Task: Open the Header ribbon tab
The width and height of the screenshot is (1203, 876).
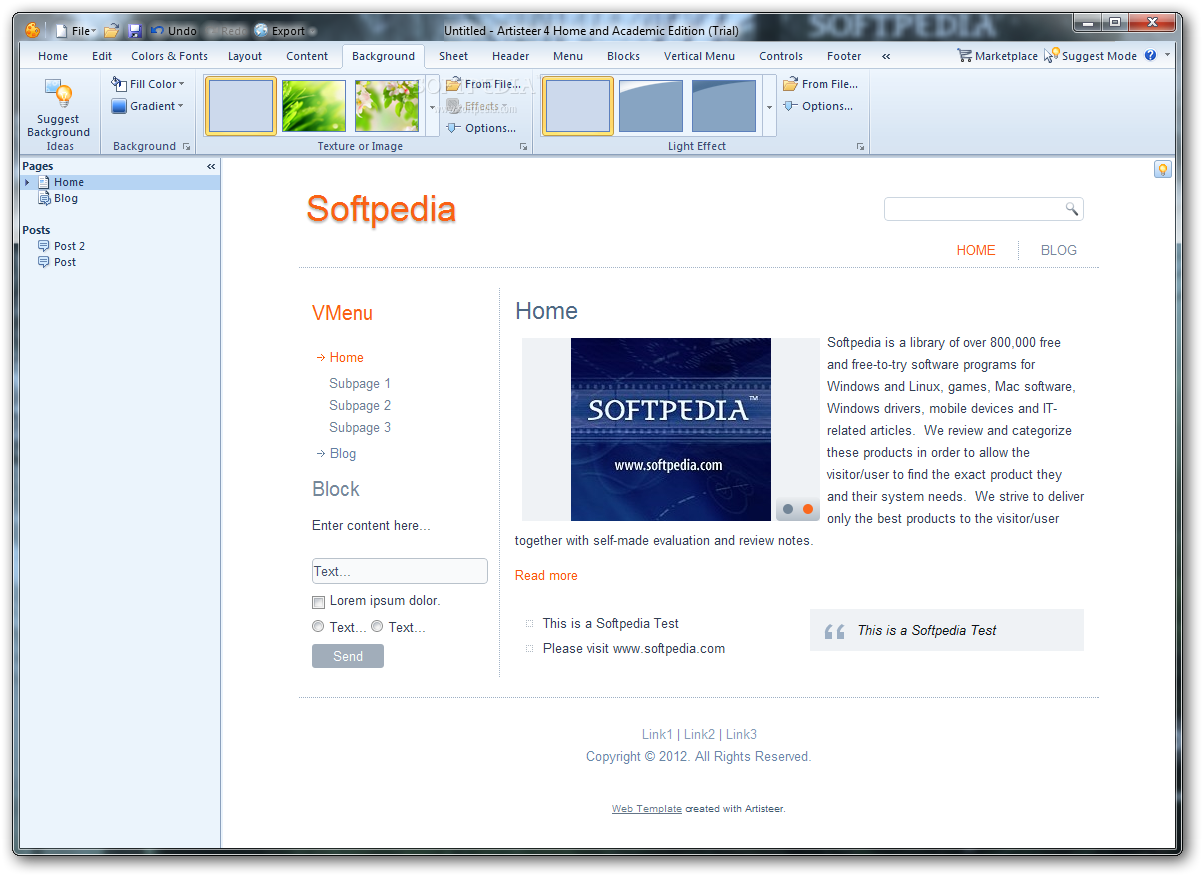Action: click(510, 56)
